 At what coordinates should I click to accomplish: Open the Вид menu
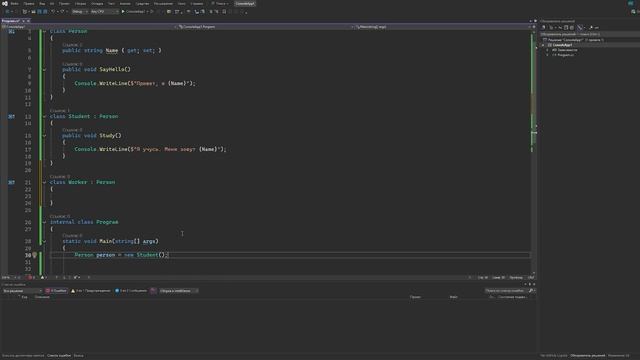(x=42, y=4)
